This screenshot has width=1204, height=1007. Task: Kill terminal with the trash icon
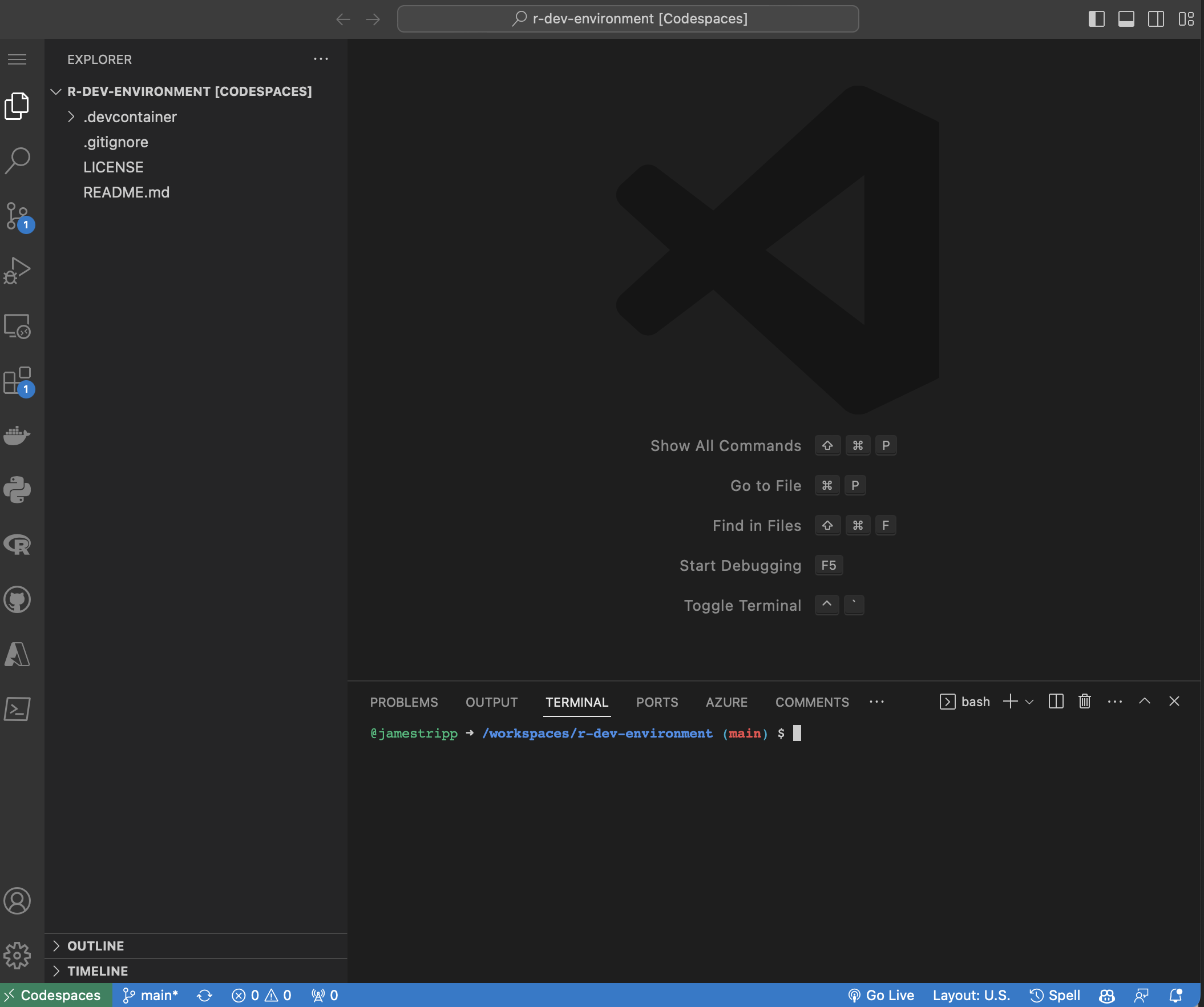click(1084, 702)
